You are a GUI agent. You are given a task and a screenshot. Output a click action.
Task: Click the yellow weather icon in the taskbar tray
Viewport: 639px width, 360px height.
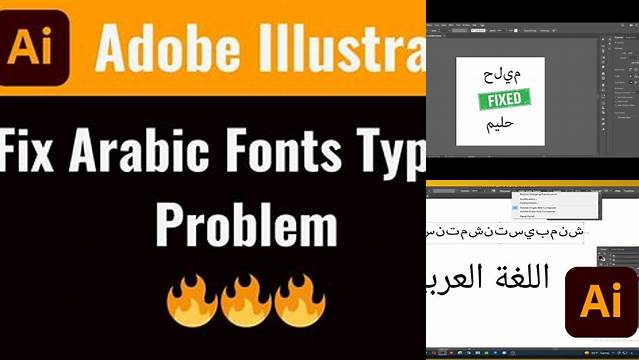(x=587, y=353)
